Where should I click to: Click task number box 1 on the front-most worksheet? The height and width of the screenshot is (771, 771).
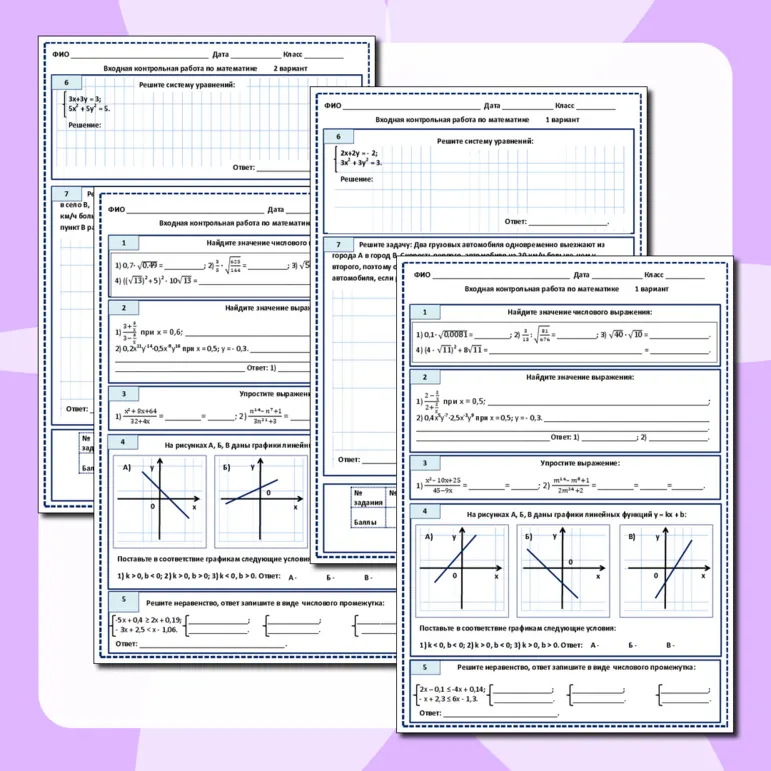(x=425, y=312)
